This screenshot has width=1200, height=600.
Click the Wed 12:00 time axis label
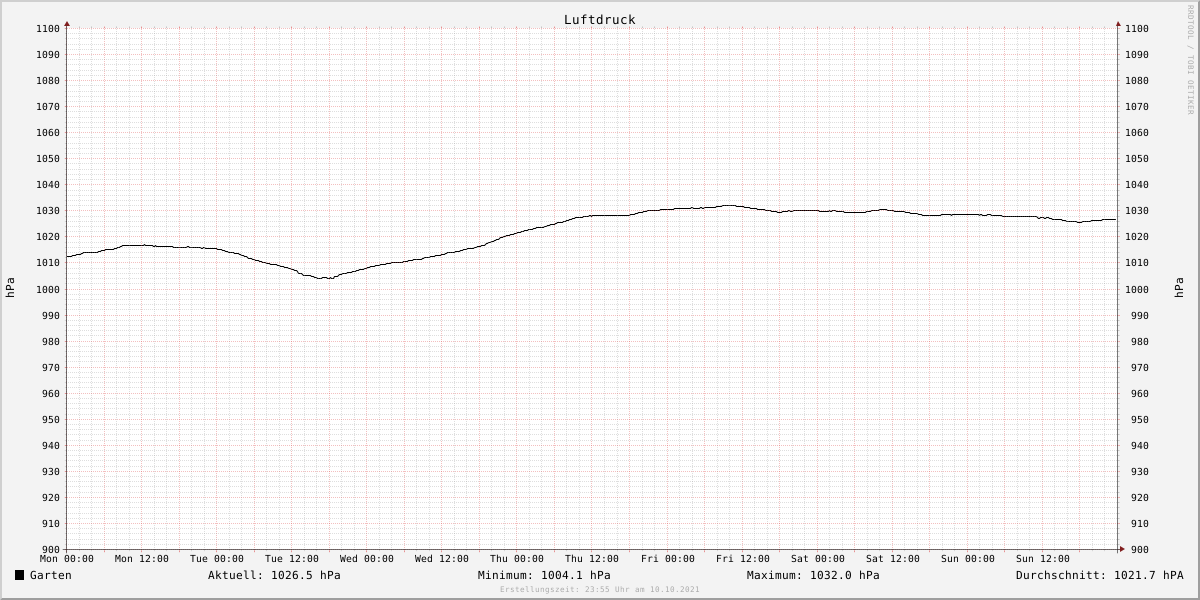(x=442, y=559)
